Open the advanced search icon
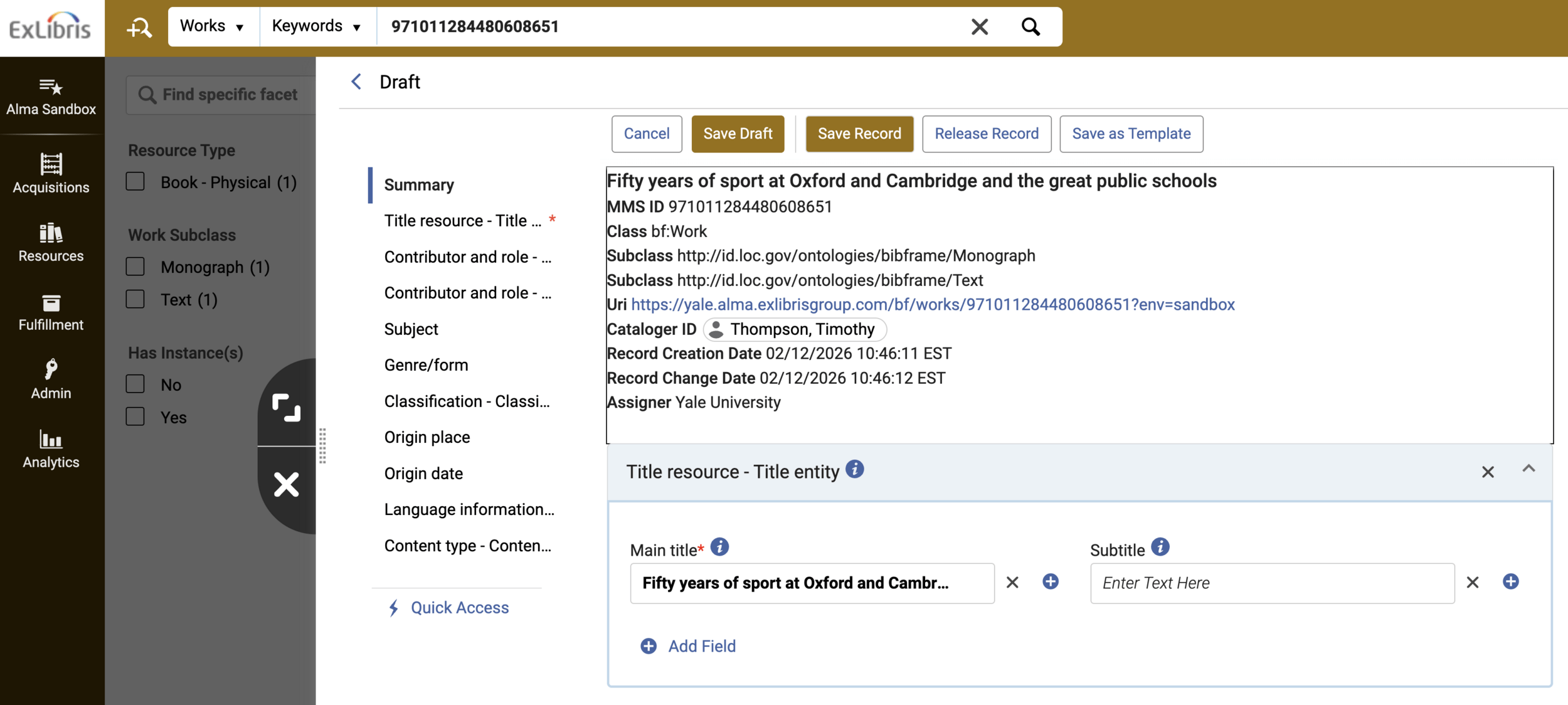The image size is (1568, 705). [x=139, y=28]
